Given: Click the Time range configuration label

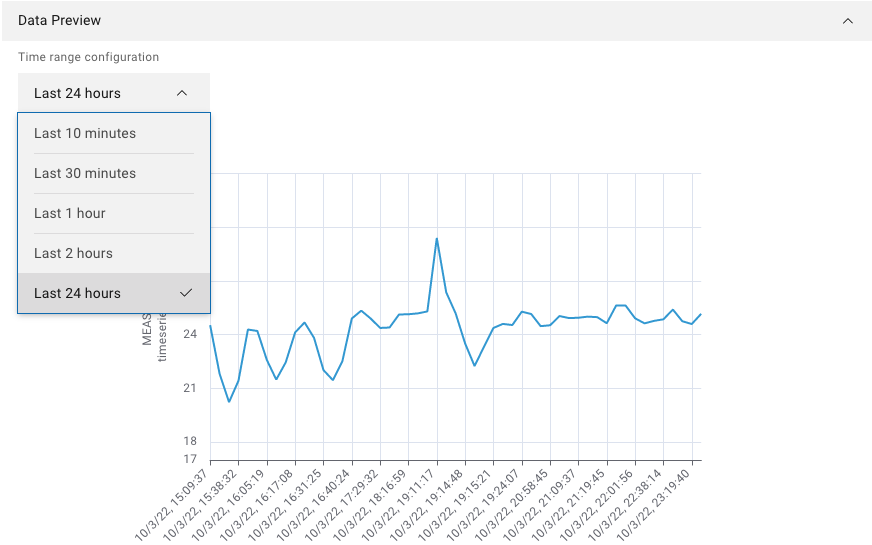Looking at the screenshot, I should pos(88,57).
